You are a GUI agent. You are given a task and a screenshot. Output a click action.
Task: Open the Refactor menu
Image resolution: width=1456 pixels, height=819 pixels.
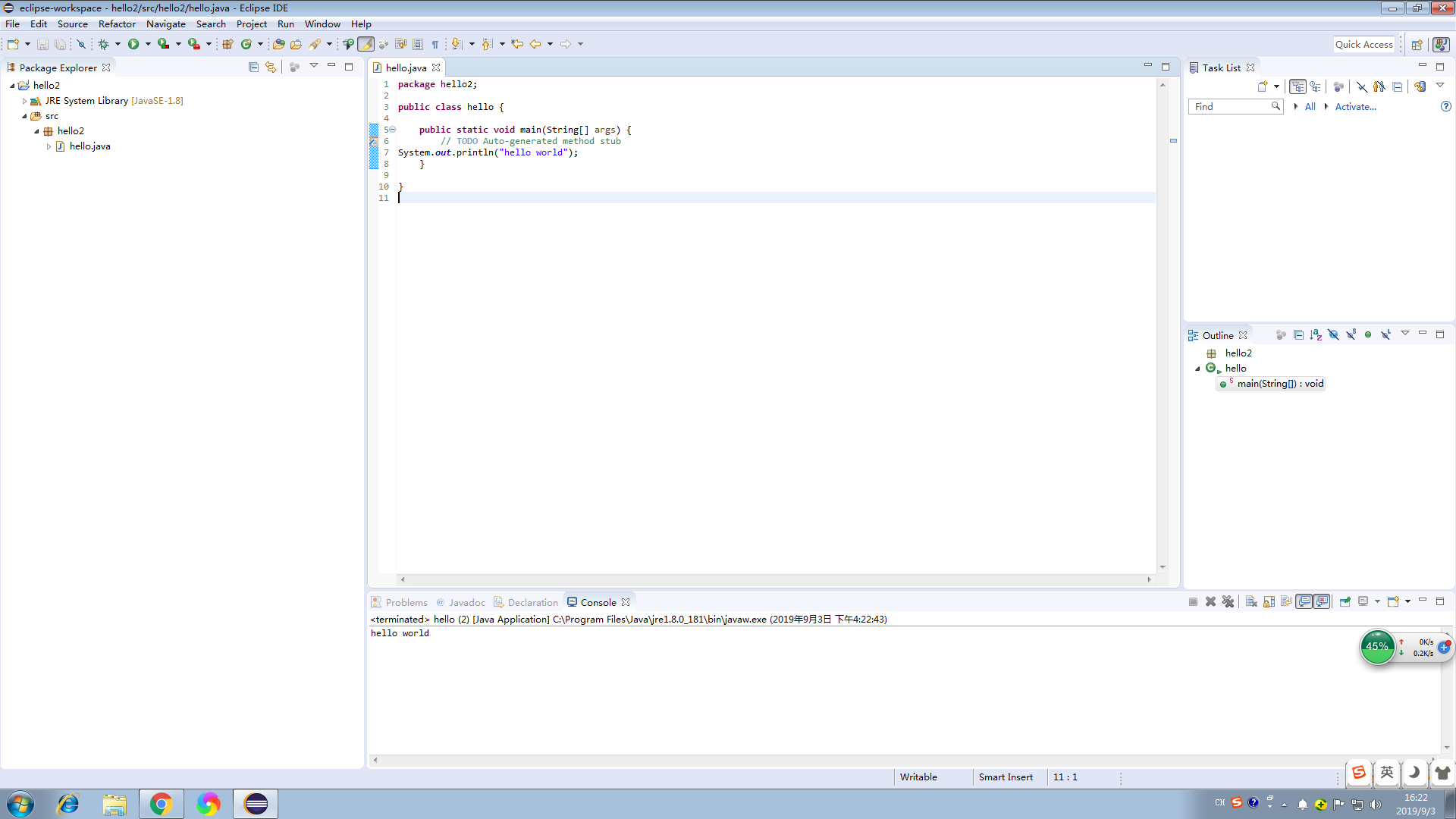[116, 24]
